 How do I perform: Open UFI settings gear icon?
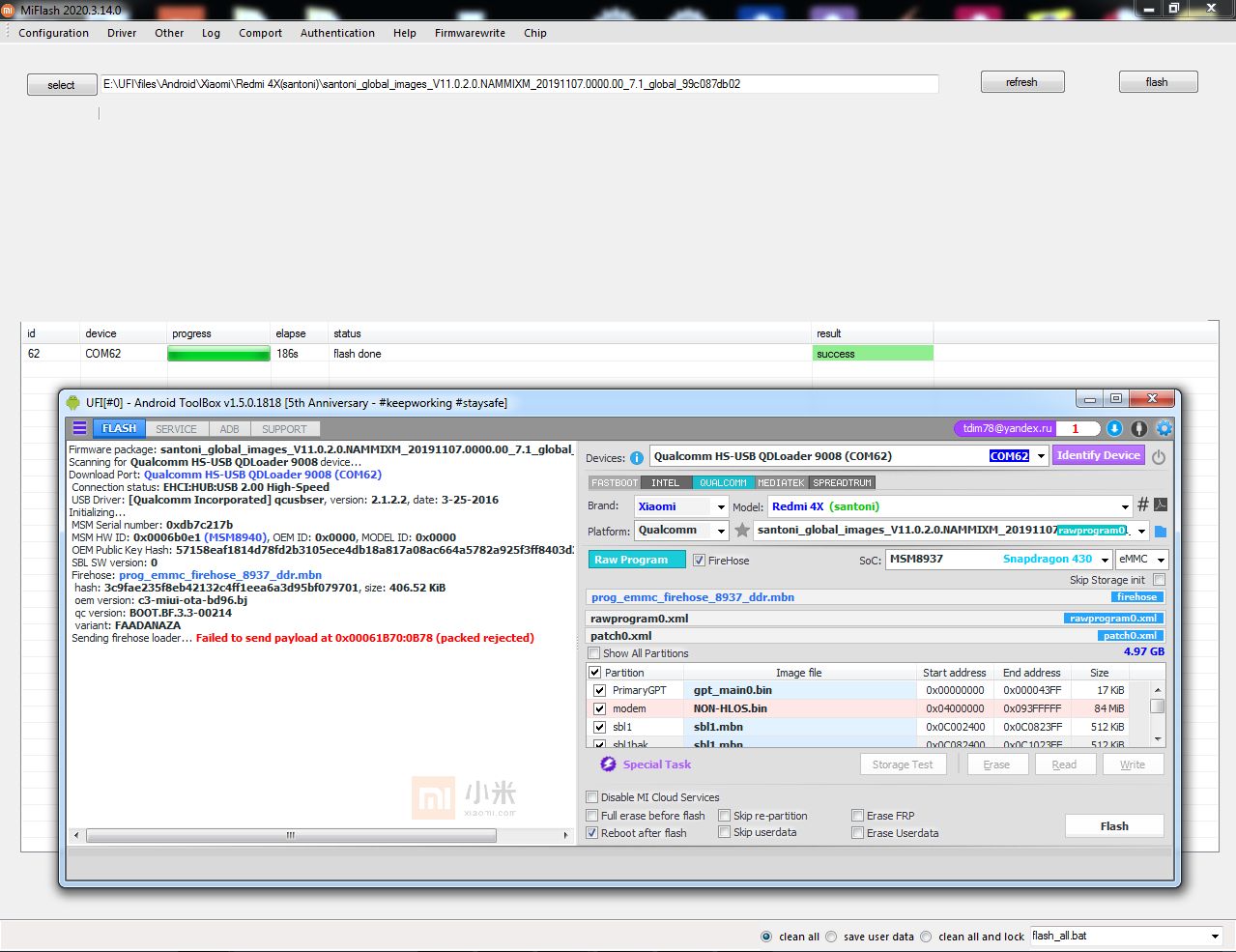pyautogui.click(x=1164, y=428)
